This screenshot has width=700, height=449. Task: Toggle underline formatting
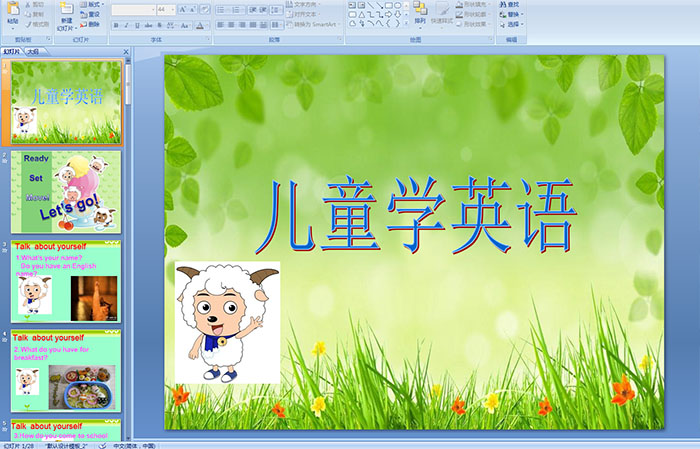click(137, 25)
